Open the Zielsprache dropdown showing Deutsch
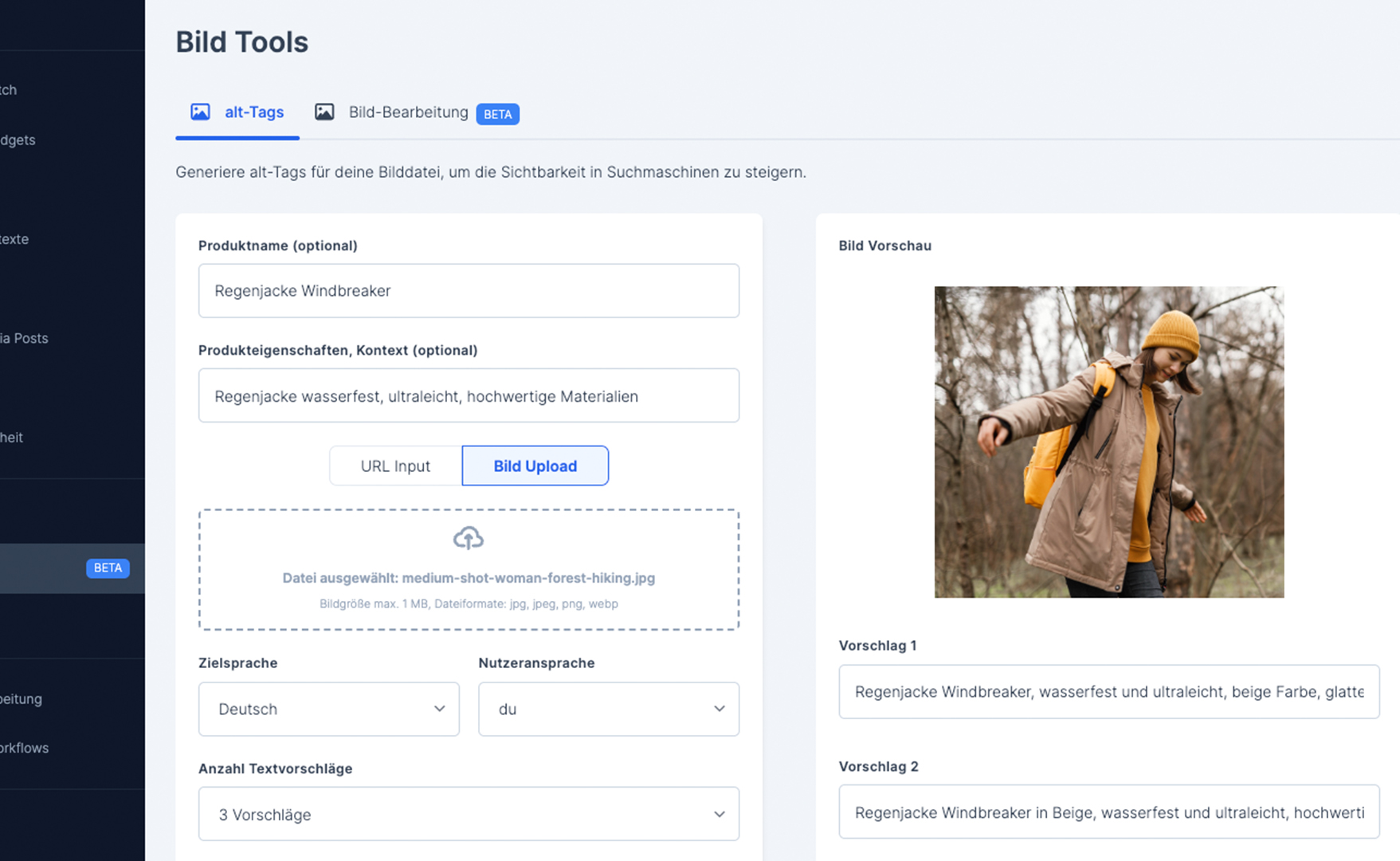This screenshot has width=1400, height=861. coord(328,709)
